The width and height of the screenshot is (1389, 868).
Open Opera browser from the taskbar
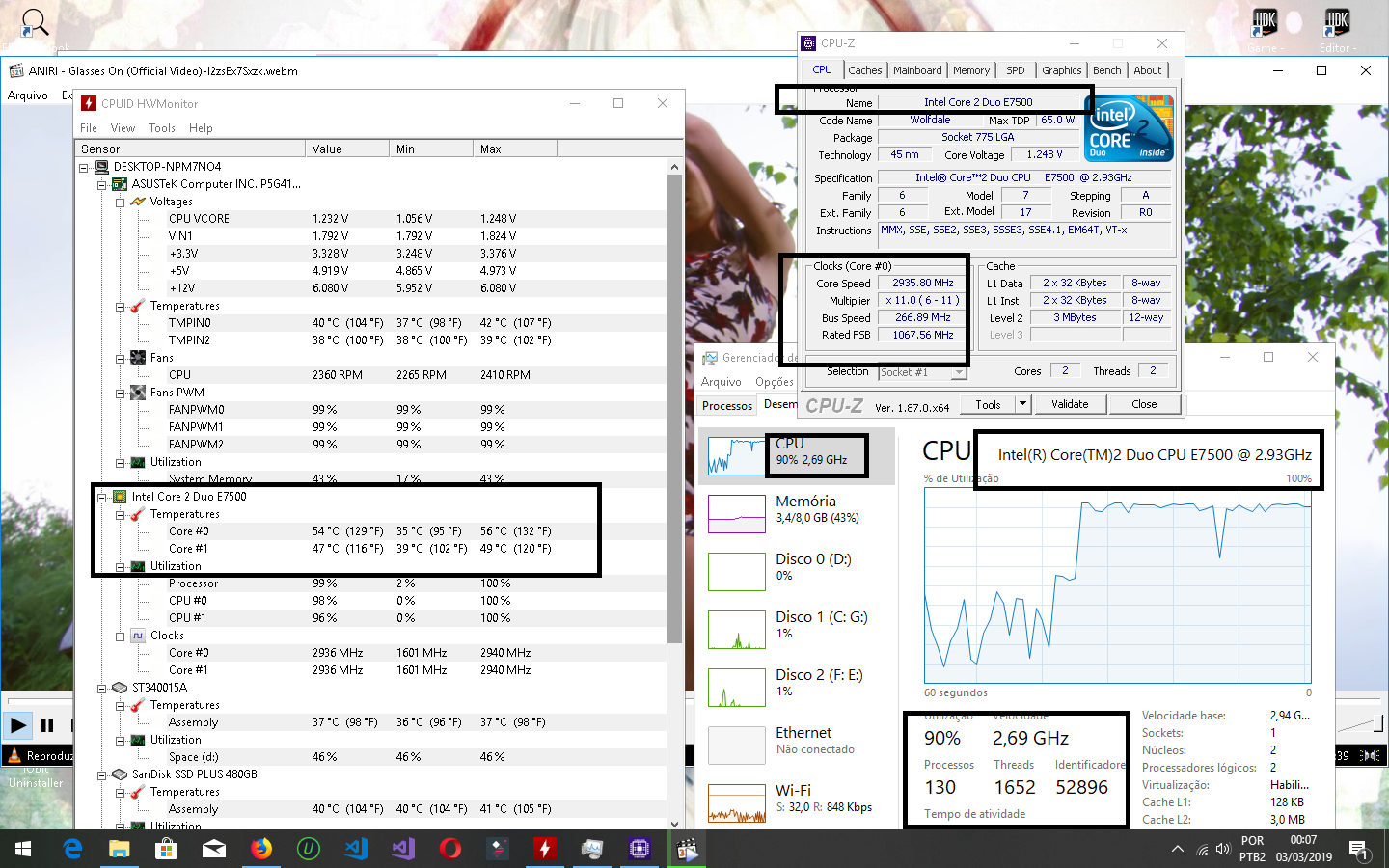click(450, 849)
